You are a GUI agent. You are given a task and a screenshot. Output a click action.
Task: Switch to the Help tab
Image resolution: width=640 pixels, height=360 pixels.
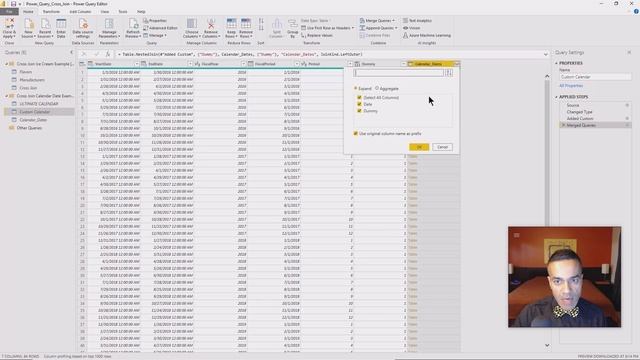point(141,11)
